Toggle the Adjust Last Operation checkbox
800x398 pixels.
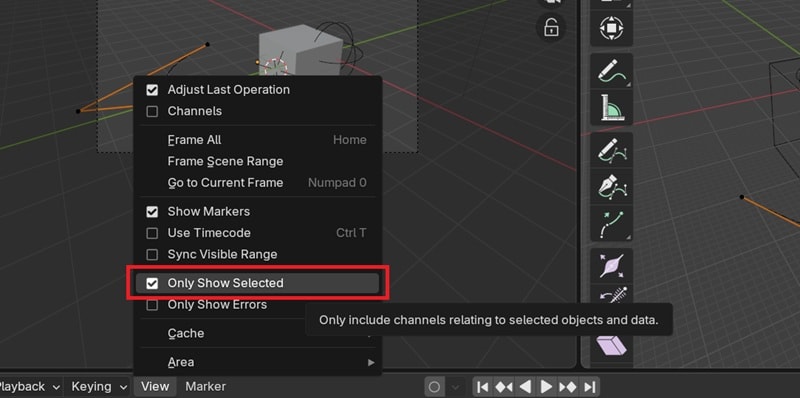152,90
